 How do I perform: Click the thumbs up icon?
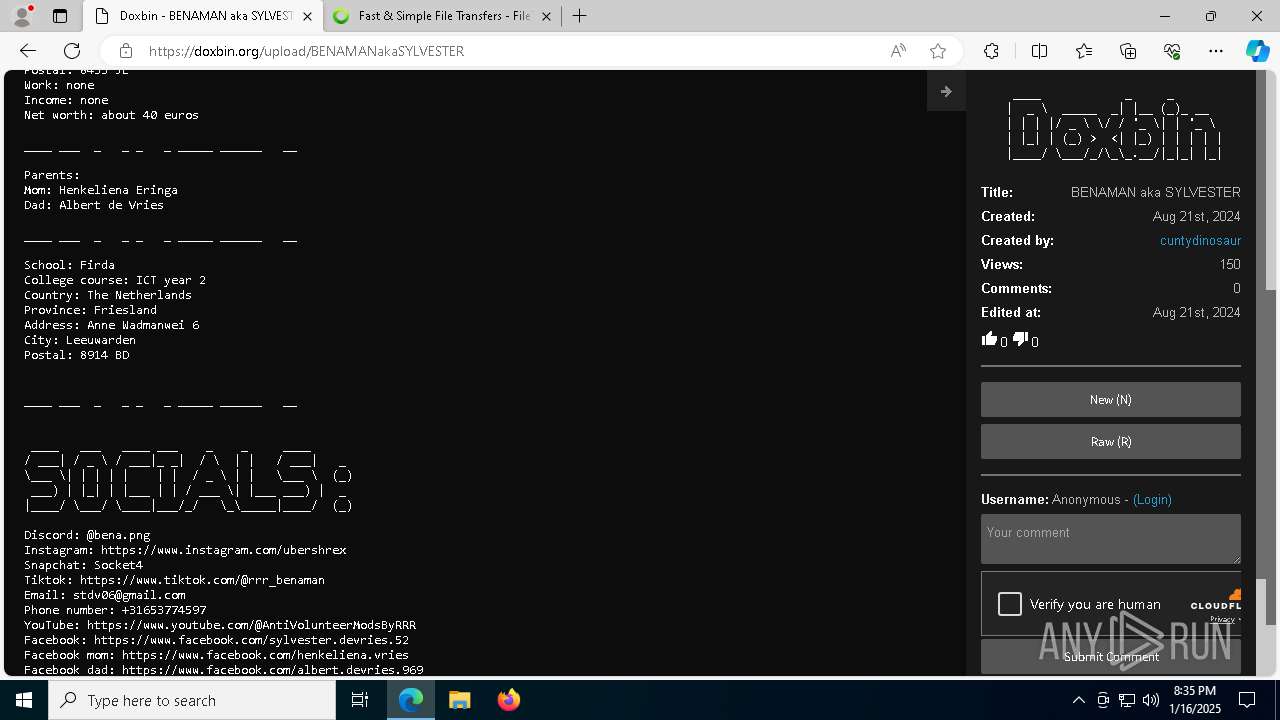coord(990,339)
